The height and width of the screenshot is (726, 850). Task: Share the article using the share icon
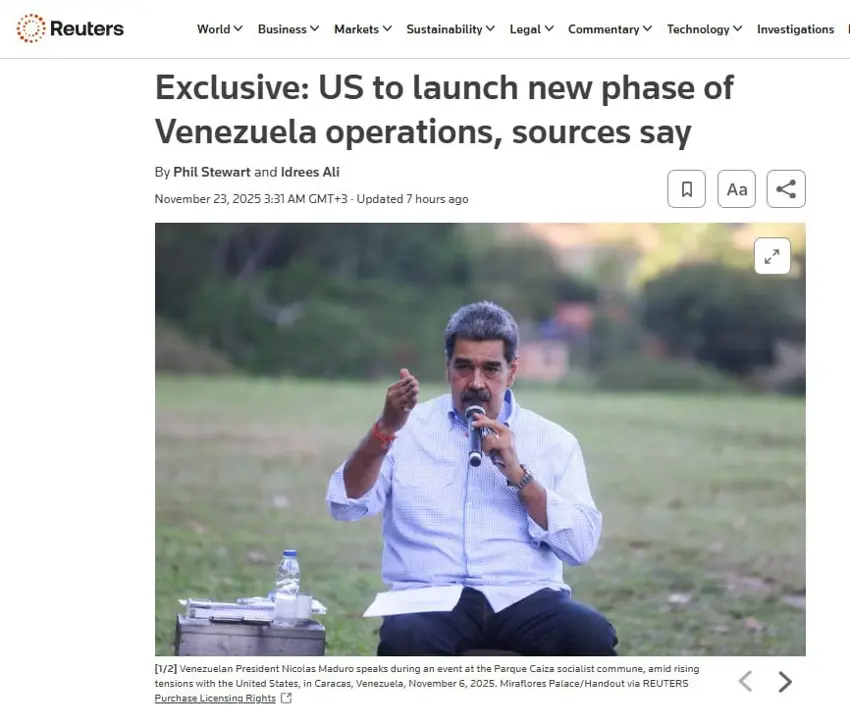[x=786, y=189]
